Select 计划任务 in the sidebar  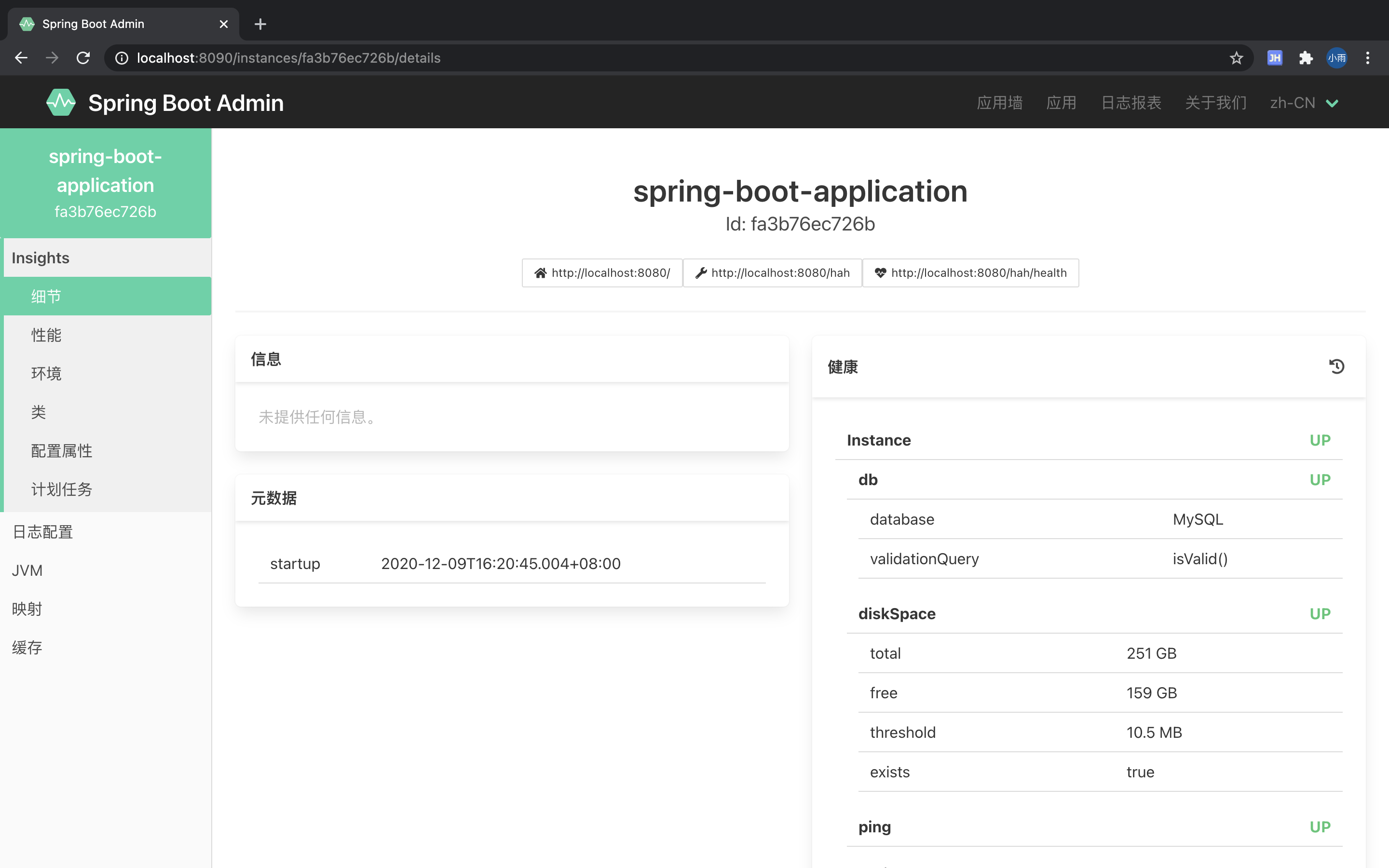point(108,489)
